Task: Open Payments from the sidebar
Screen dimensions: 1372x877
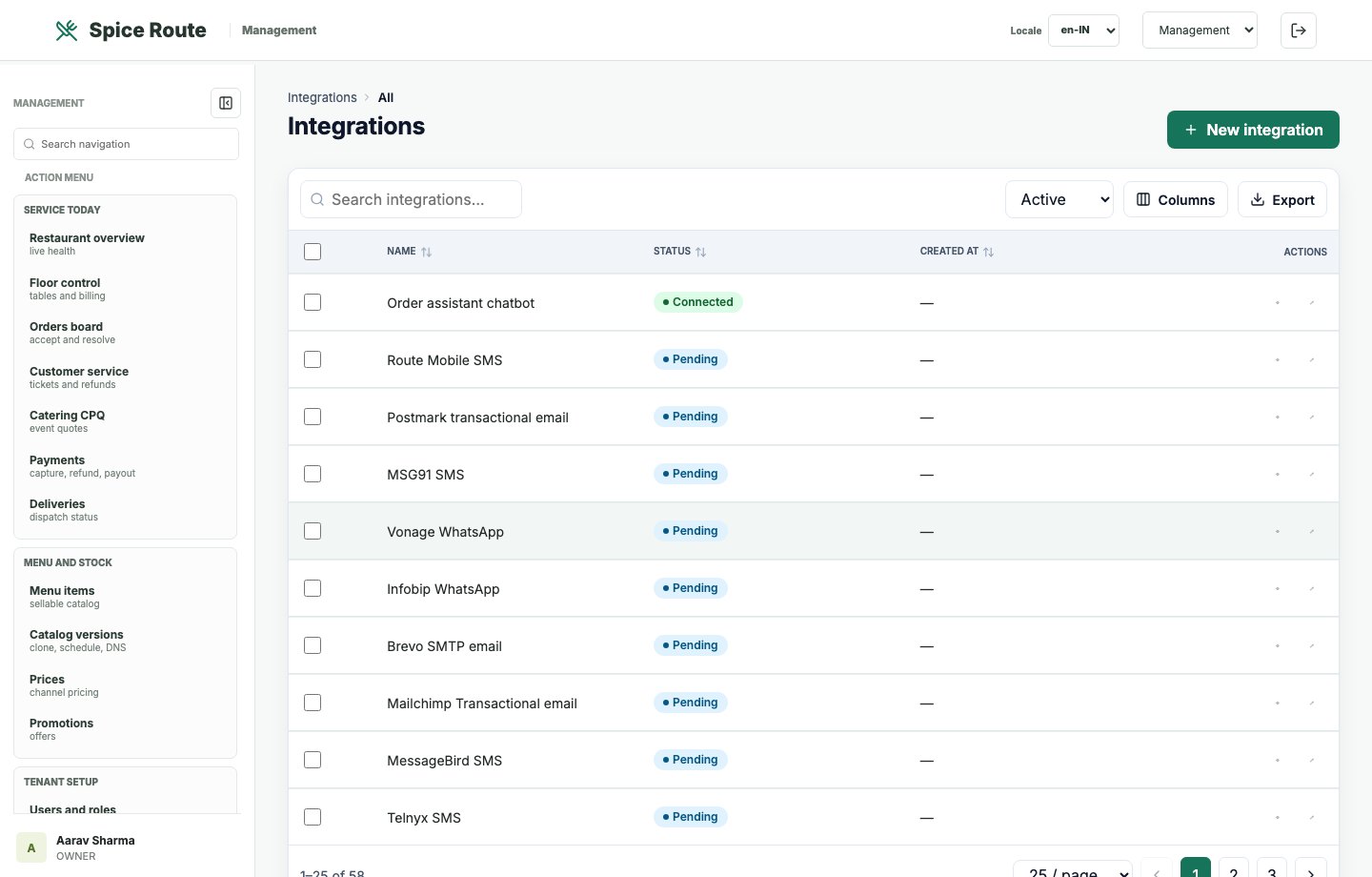Action: (x=125, y=466)
